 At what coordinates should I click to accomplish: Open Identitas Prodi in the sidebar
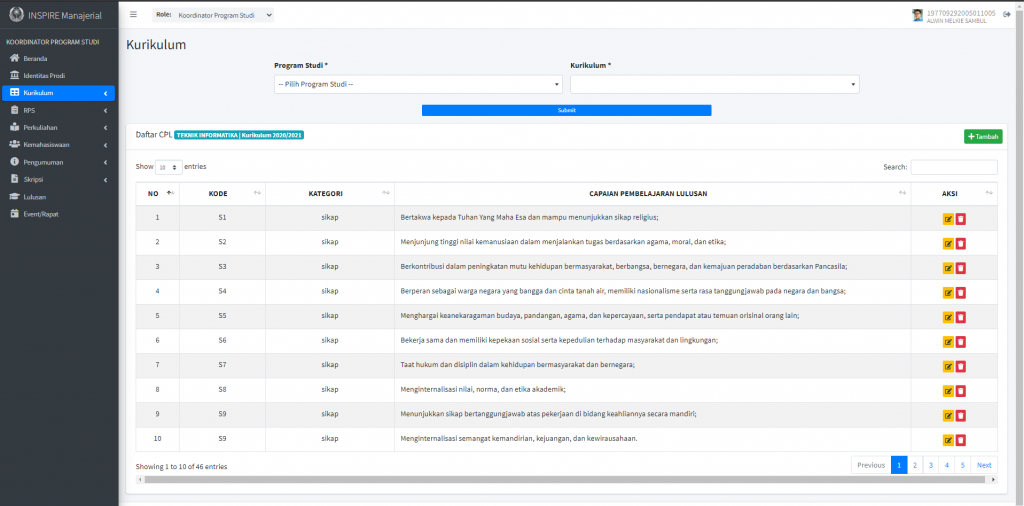[x=58, y=76]
